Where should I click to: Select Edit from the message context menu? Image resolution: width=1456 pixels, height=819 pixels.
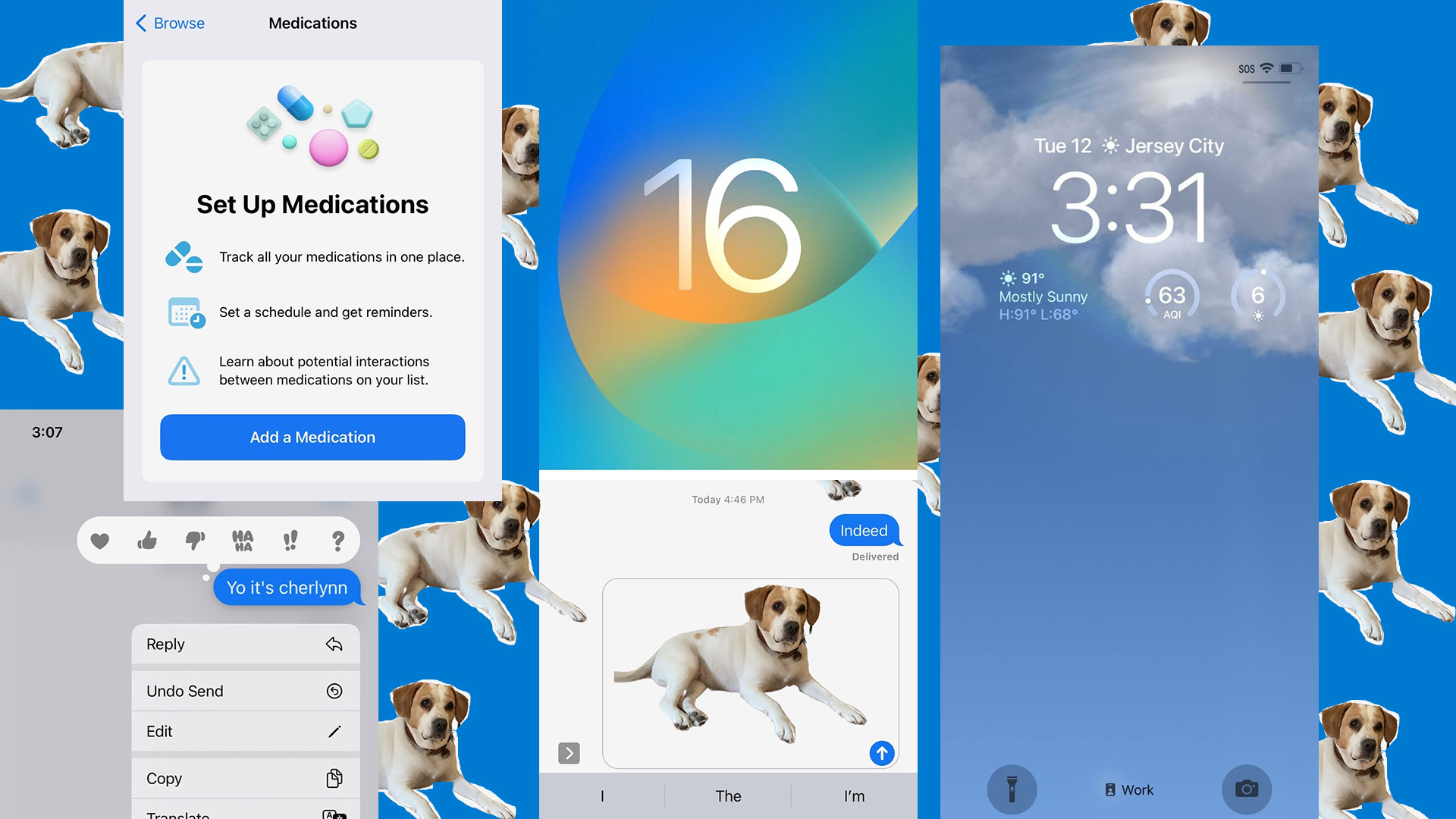pos(245,731)
